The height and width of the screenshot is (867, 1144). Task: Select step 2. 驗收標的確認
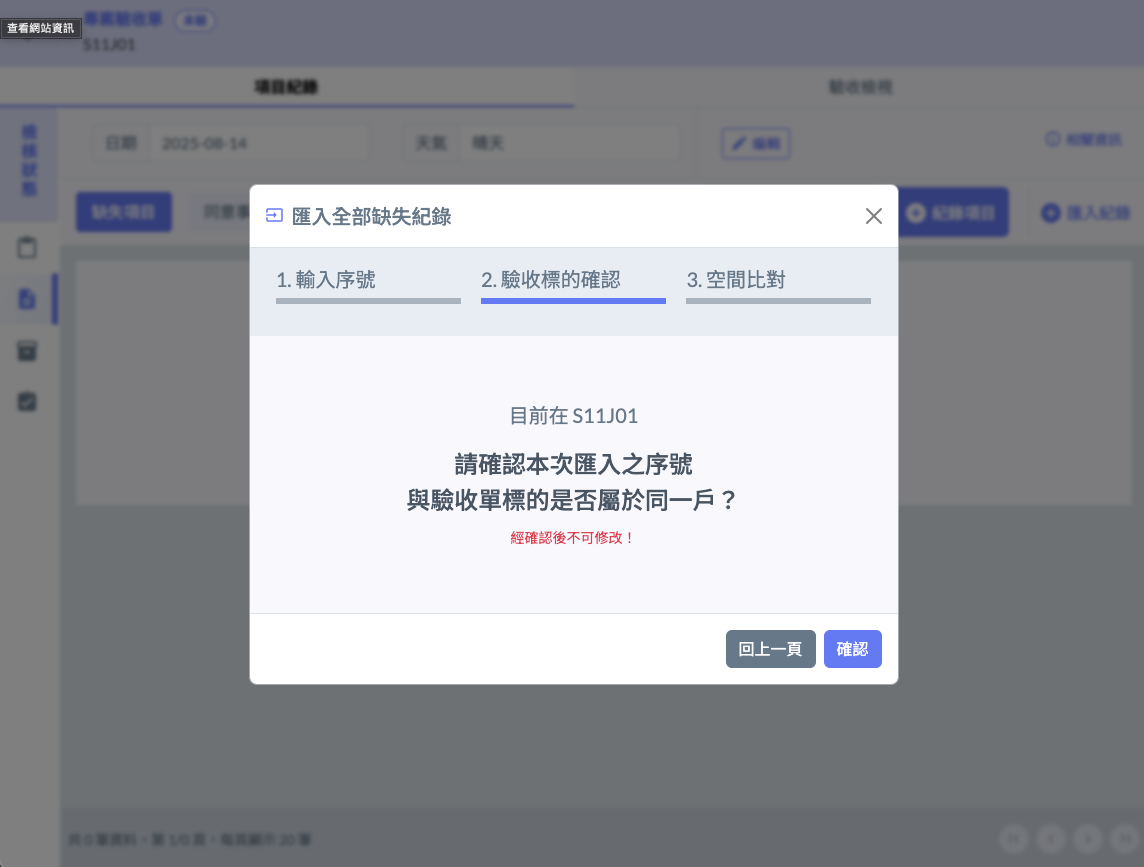pos(573,281)
